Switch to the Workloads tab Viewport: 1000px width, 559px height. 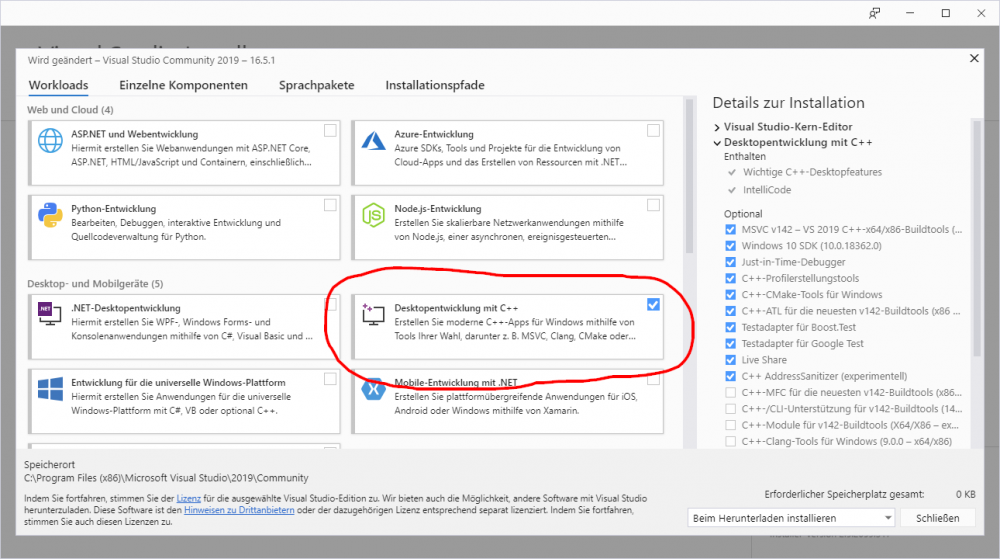coord(59,85)
